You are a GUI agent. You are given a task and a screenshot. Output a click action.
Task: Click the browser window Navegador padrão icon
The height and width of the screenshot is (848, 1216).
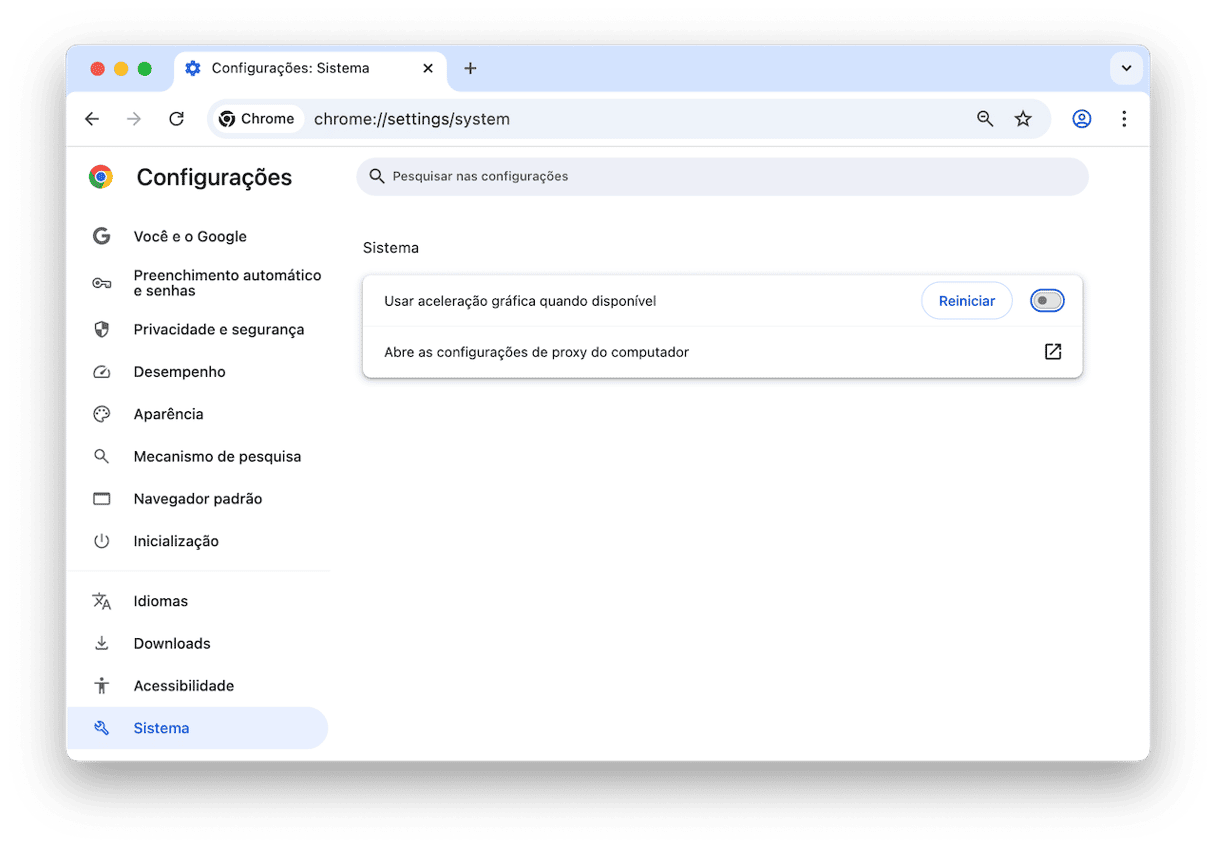click(x=101, y=499)
